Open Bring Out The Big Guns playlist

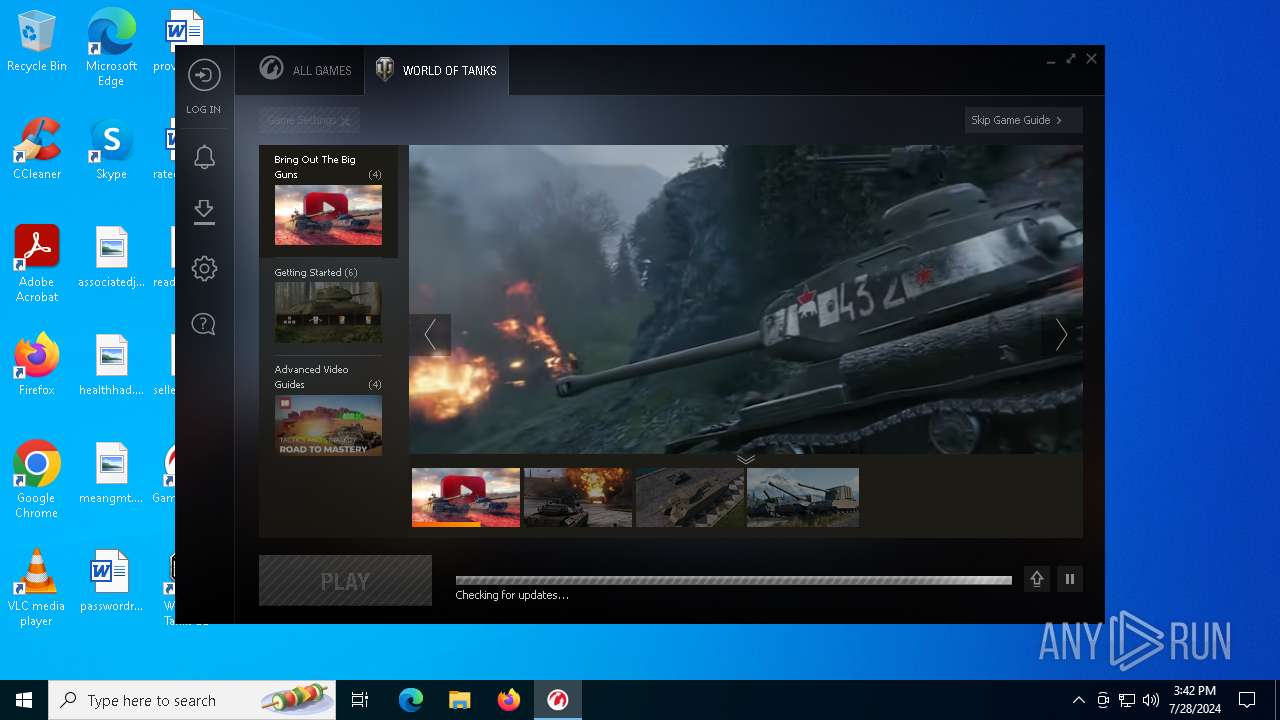click(x=328, y=201)
